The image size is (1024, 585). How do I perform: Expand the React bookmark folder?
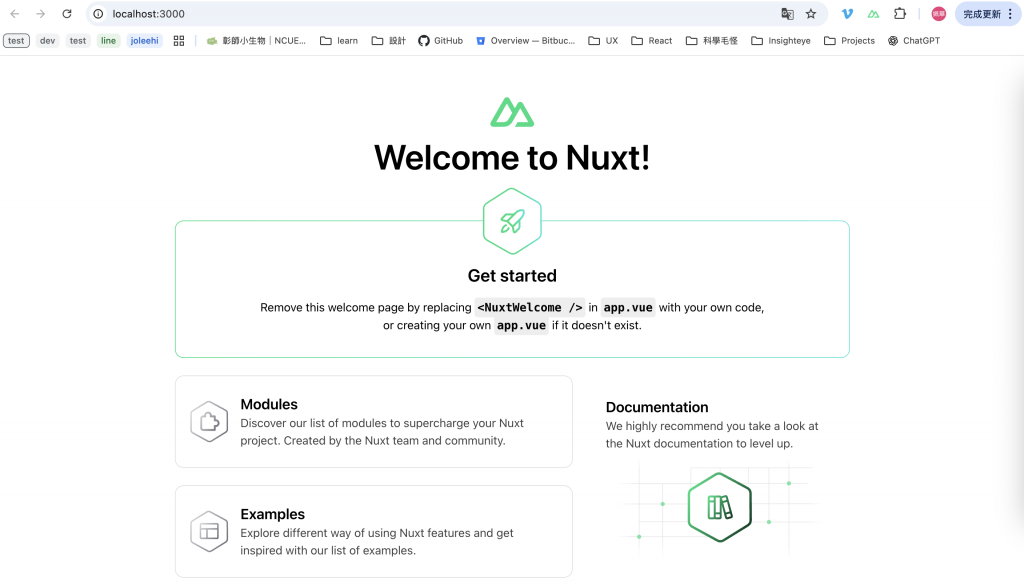[x=652, y=40]
